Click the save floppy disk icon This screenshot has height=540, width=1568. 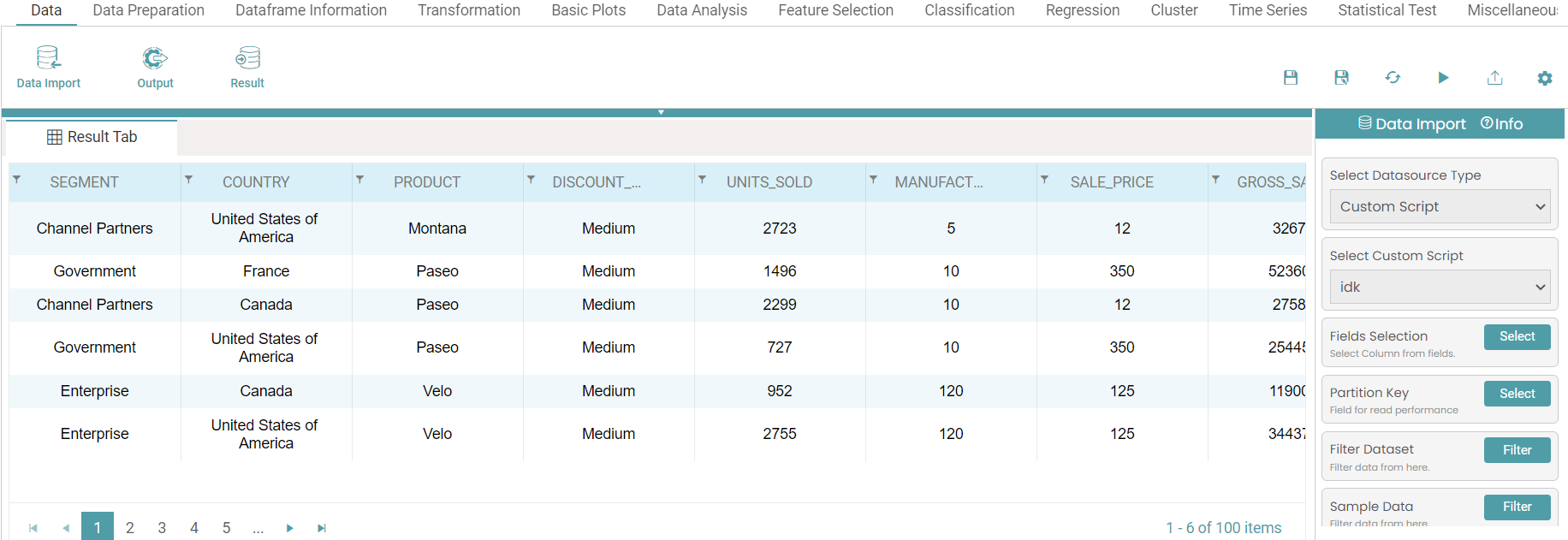coord(1291,78)
